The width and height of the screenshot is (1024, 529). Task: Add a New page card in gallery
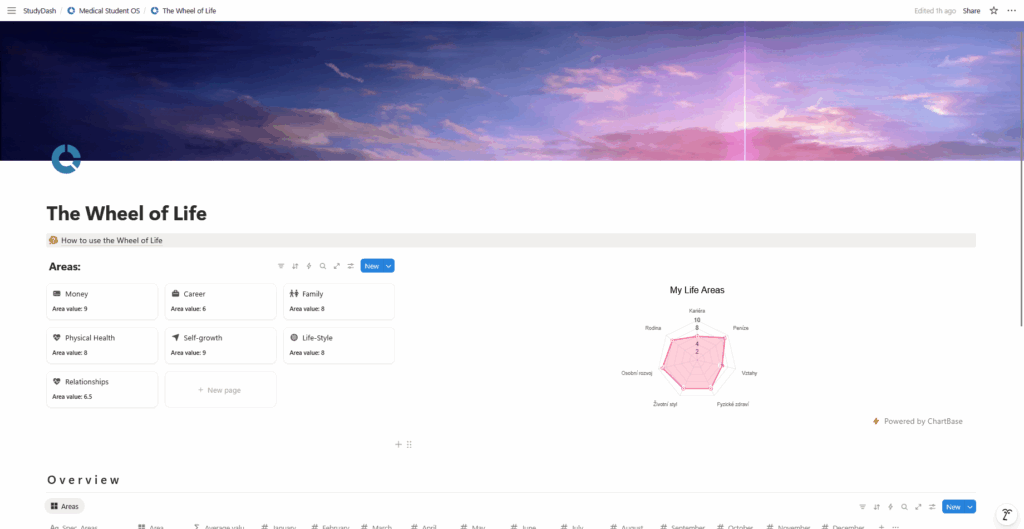click(x=220, y=390)
